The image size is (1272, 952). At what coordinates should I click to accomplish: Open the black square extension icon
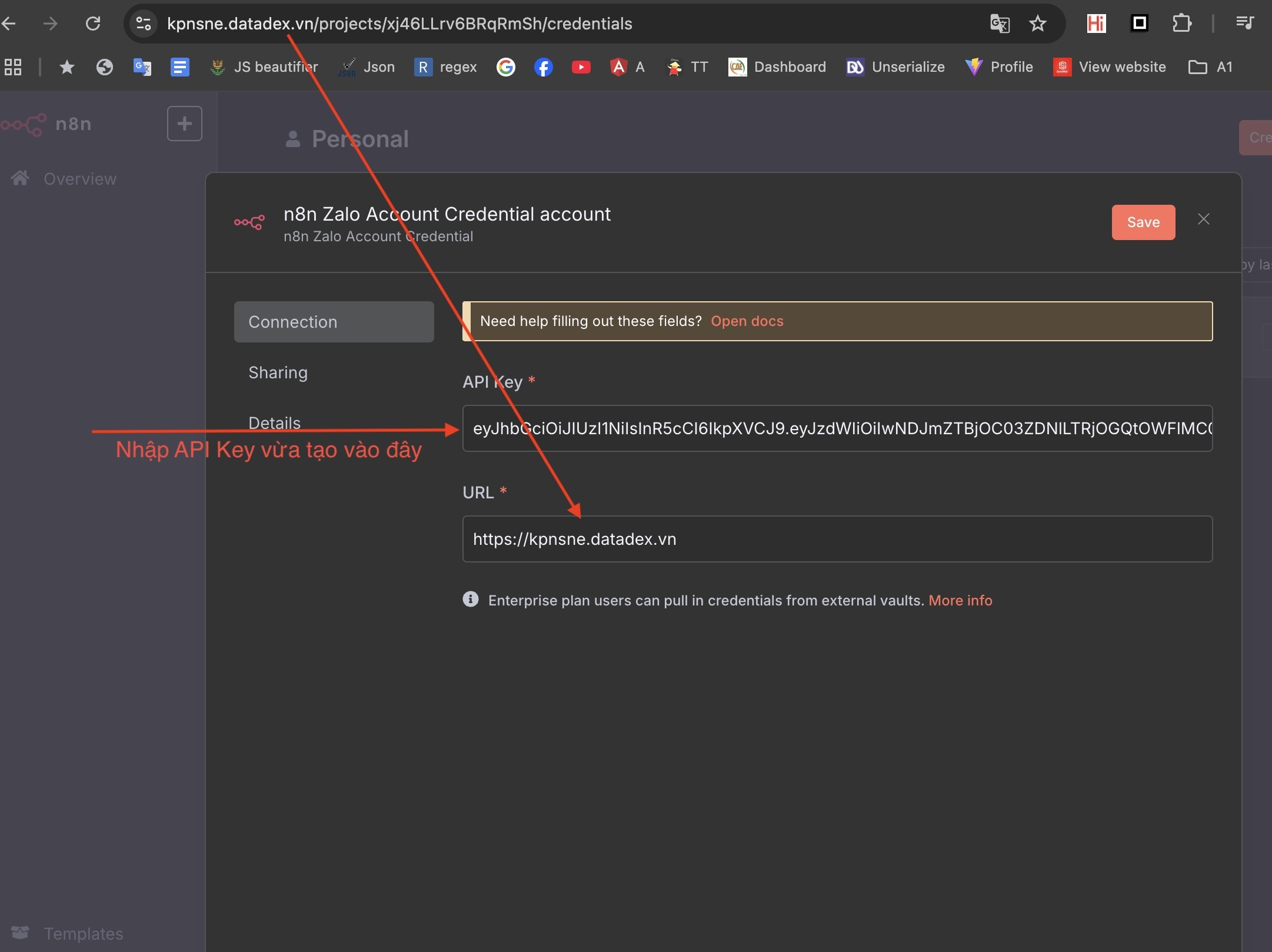pyautogui.click(x=1140, y=23)
